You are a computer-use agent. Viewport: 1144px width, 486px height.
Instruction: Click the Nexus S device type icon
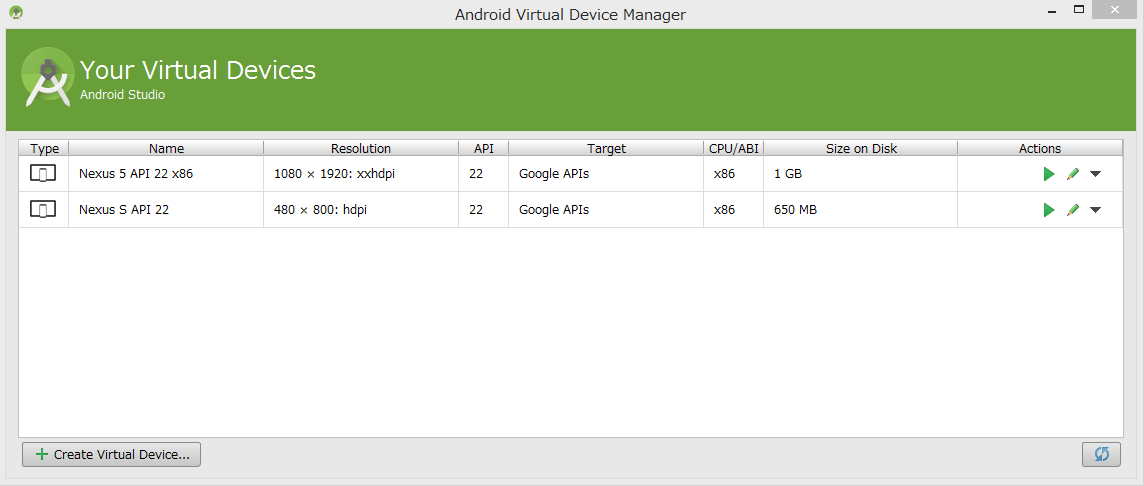coord(43,210)
